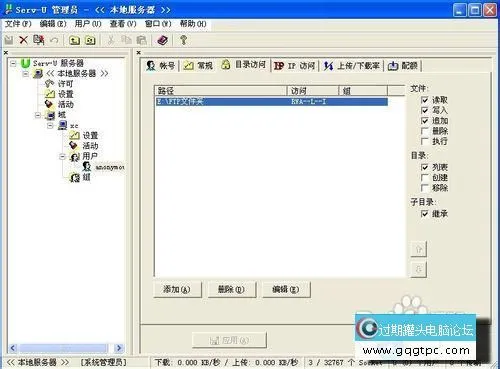500x369 pixels.
Task: Collapse the Serv-U 服务器 root node
Action: click(13, 63)
